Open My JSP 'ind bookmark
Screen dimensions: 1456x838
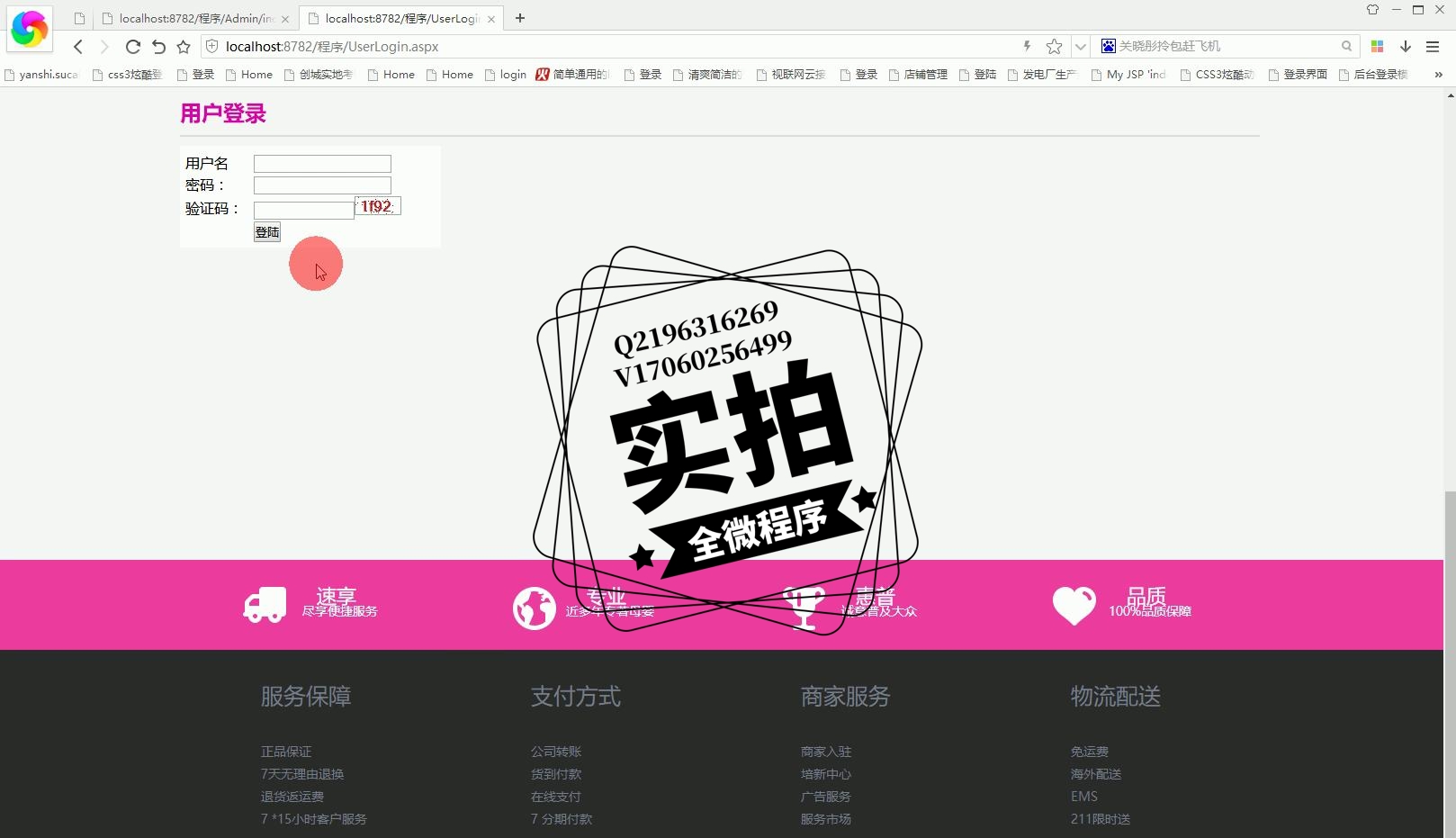point(1128,75)
